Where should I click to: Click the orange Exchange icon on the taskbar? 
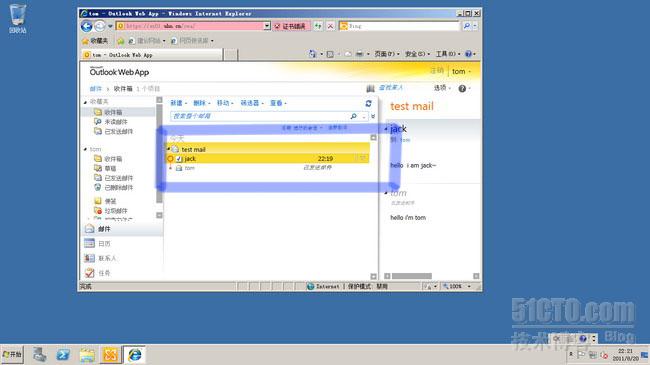pos(110,355)
